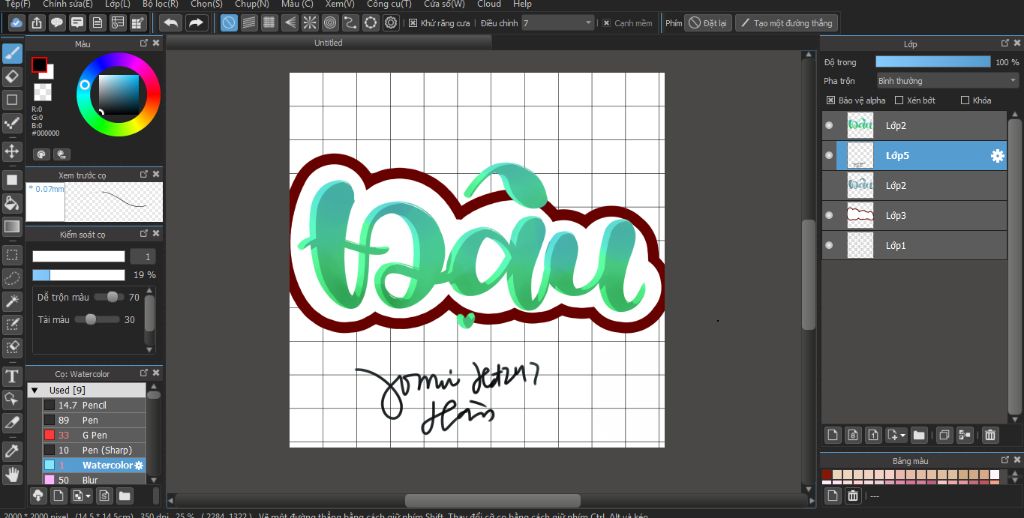This screenshot has height=518, width=1024.
Task: Open Điều chỉnh correction value dropdown
Action: pyautogui.click(x=558, y=23)
